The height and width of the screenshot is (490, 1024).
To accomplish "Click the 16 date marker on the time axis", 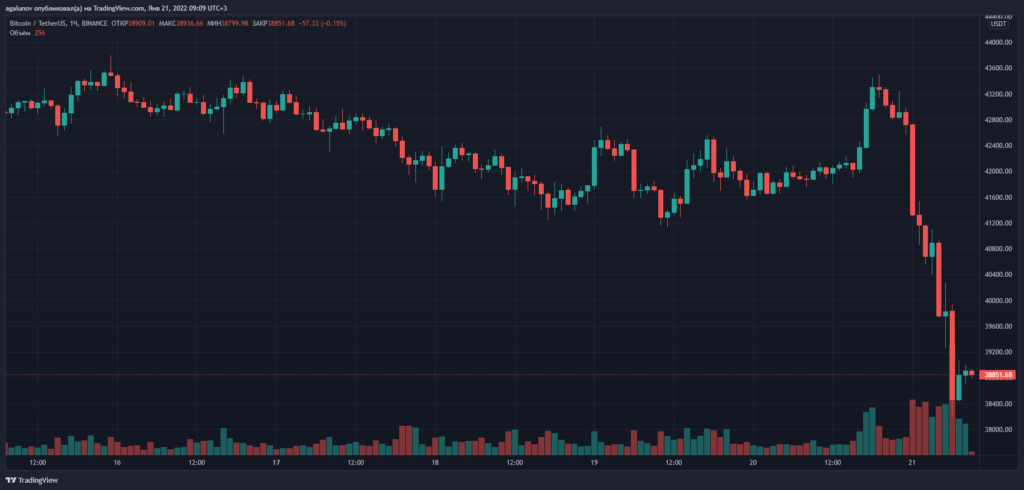I will click(x=117, y=463).
